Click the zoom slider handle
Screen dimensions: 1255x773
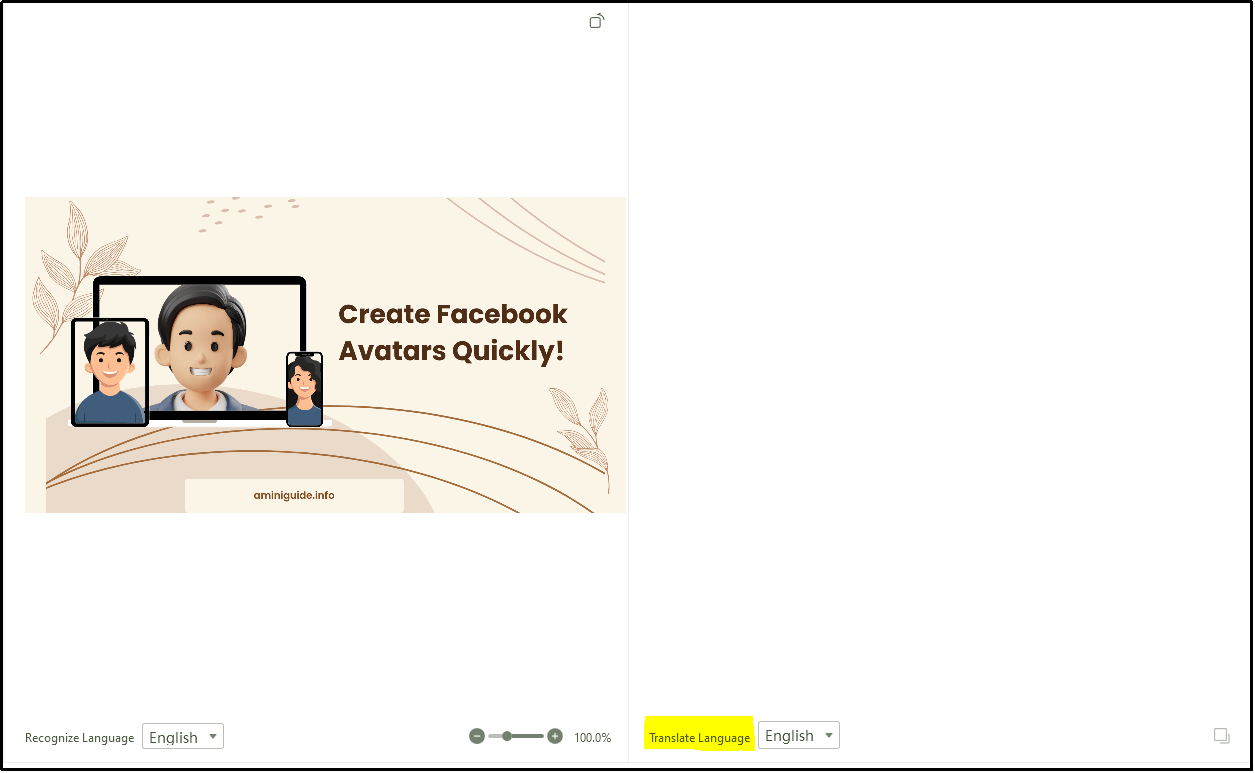[509, 736]
